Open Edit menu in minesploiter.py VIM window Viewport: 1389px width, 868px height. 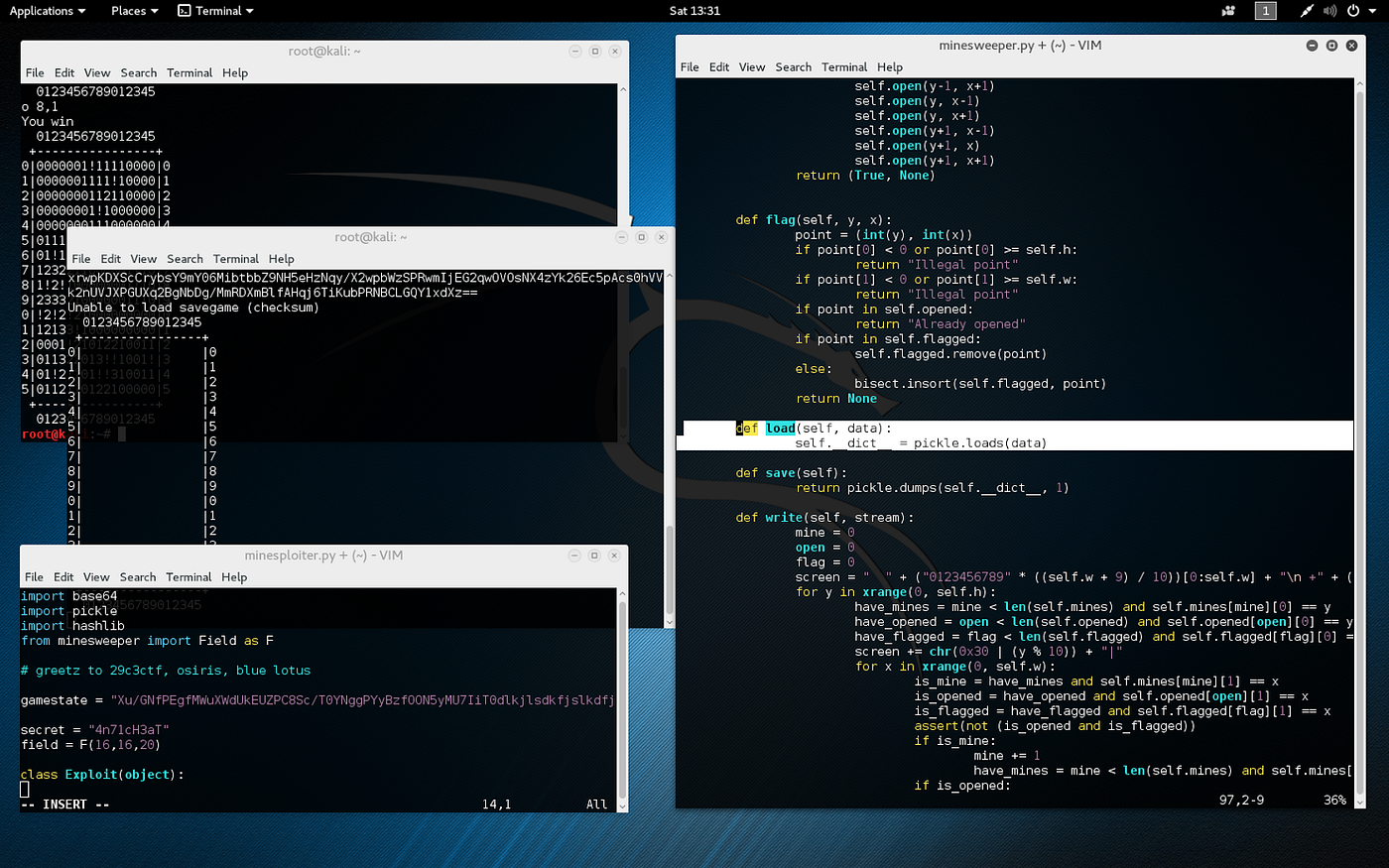pos(63,577)
